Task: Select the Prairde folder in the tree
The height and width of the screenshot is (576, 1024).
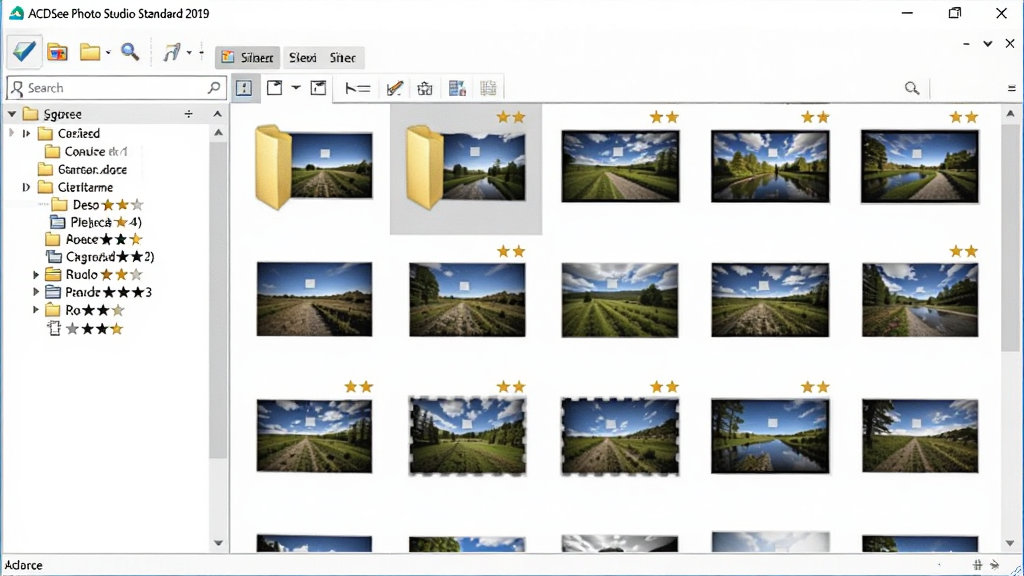Action: pyautogui.click(x=99, y=292)
